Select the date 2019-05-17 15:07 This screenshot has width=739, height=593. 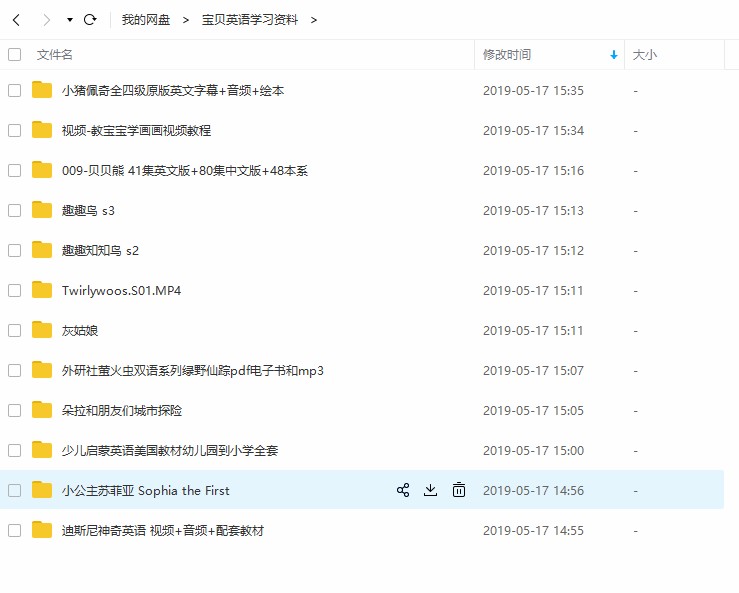[x=534, y=371]
